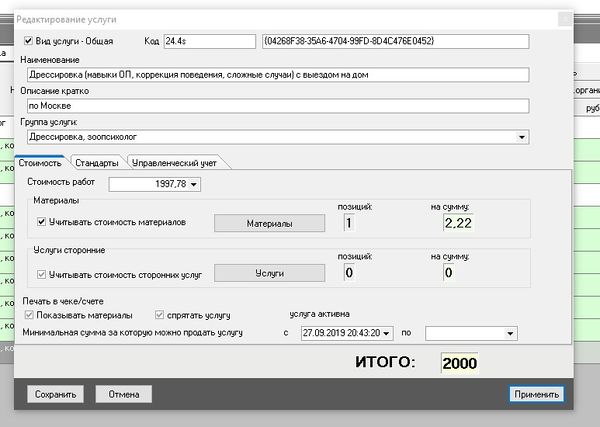Viewport: 600px width, 427px height.
Task: Open the 'Стоимость работ' dropdown showing 1997,78
Action: tap(194, 184)
